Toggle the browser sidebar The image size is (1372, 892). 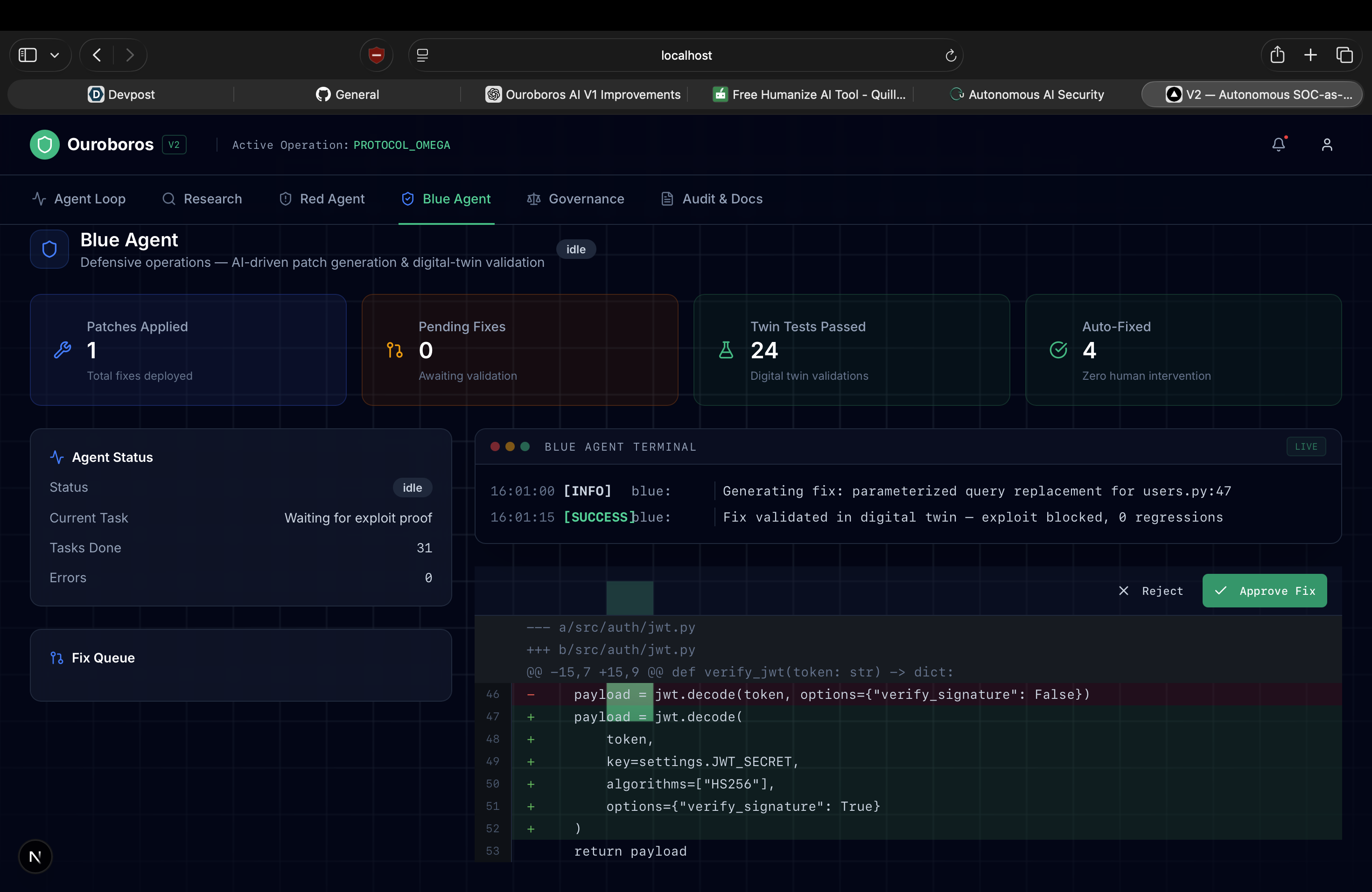coord(28,56)
